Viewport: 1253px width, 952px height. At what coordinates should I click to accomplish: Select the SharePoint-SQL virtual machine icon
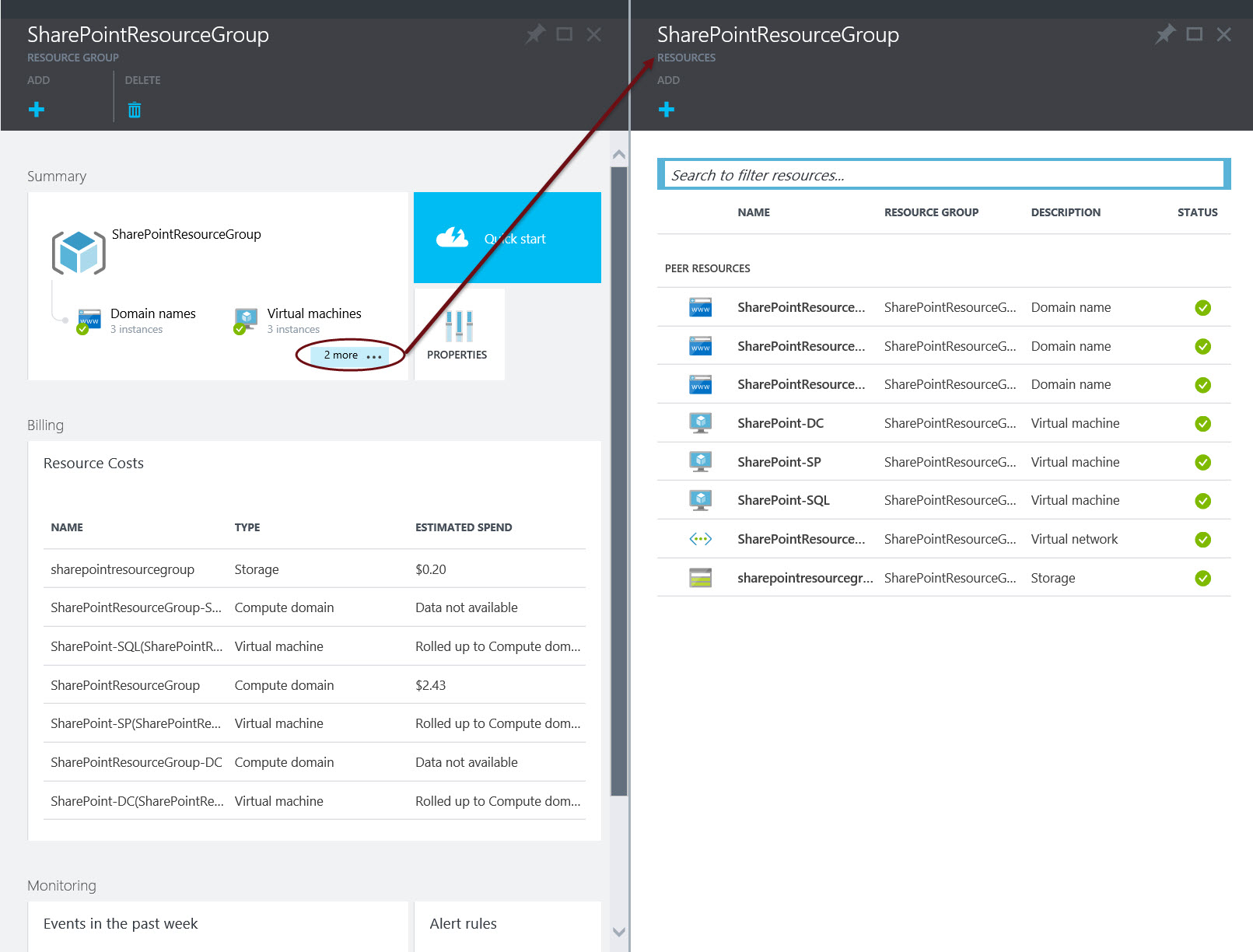(x=701, y=500)
